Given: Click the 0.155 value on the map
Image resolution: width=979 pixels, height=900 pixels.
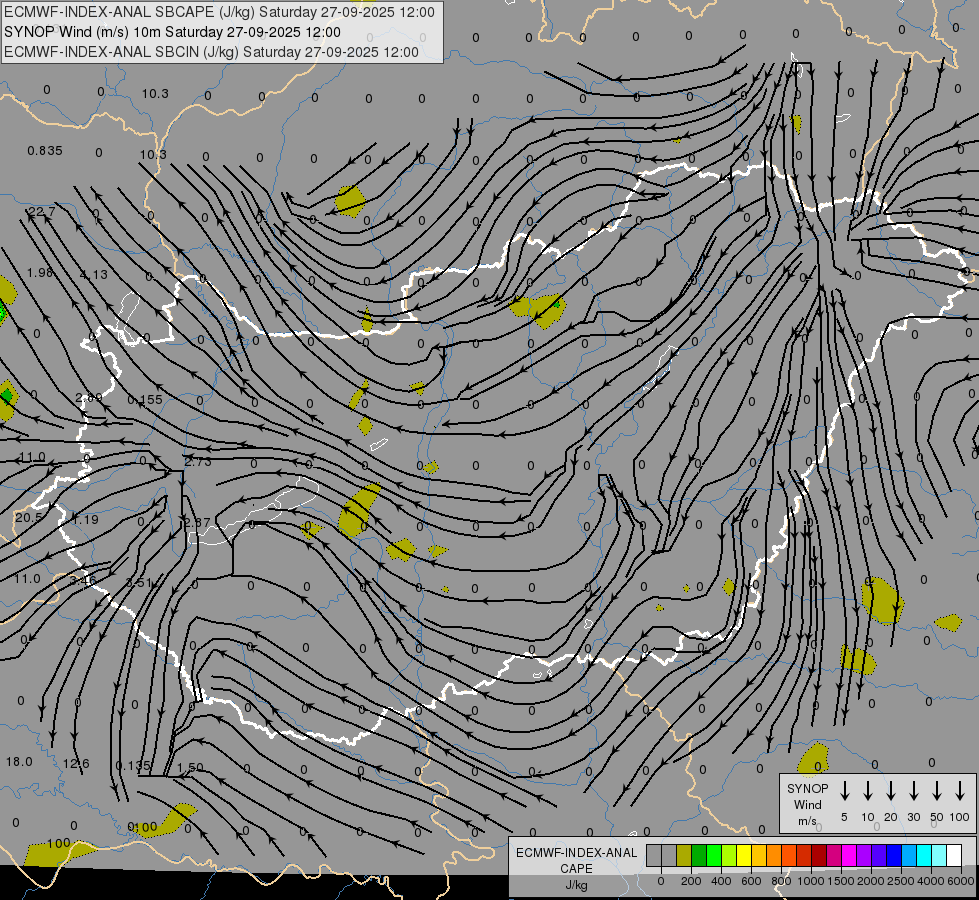Looking at the screenshot, I should coord(145,399).
